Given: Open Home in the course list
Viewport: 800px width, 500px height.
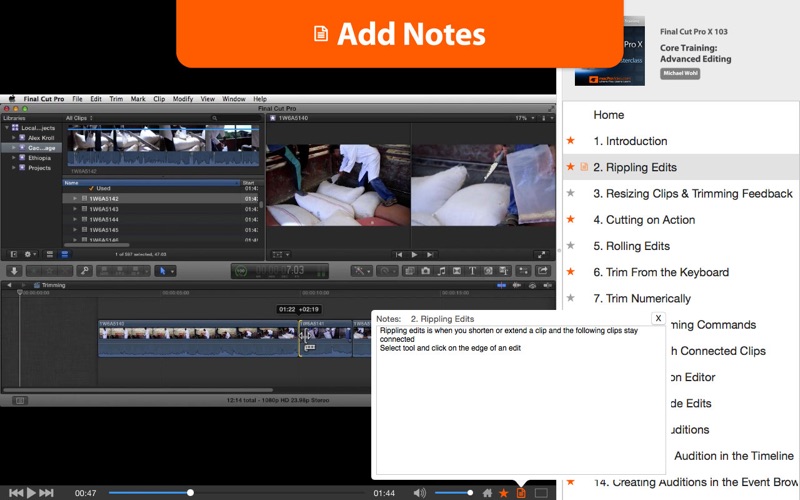Looking at the screenshot, I should point(608,115).
